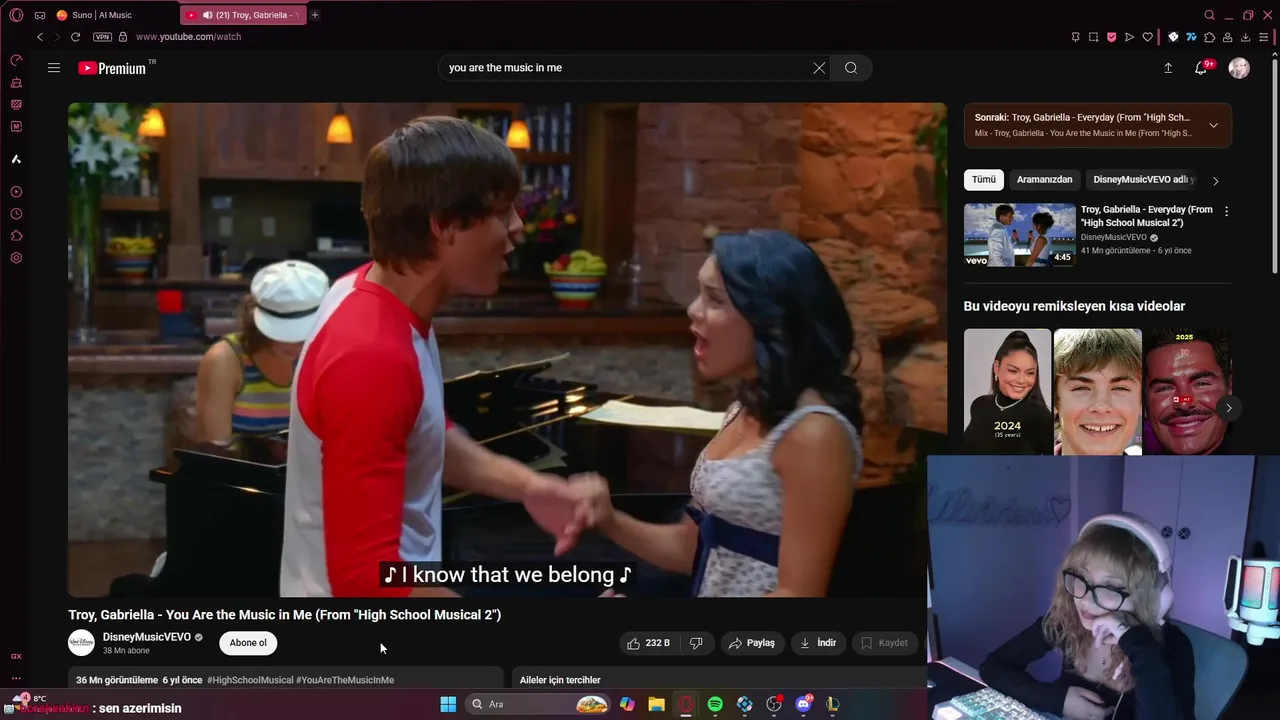Screen dimensions: 1280x720
Task: Like the video with 232 B
Action: coord(648,643)
